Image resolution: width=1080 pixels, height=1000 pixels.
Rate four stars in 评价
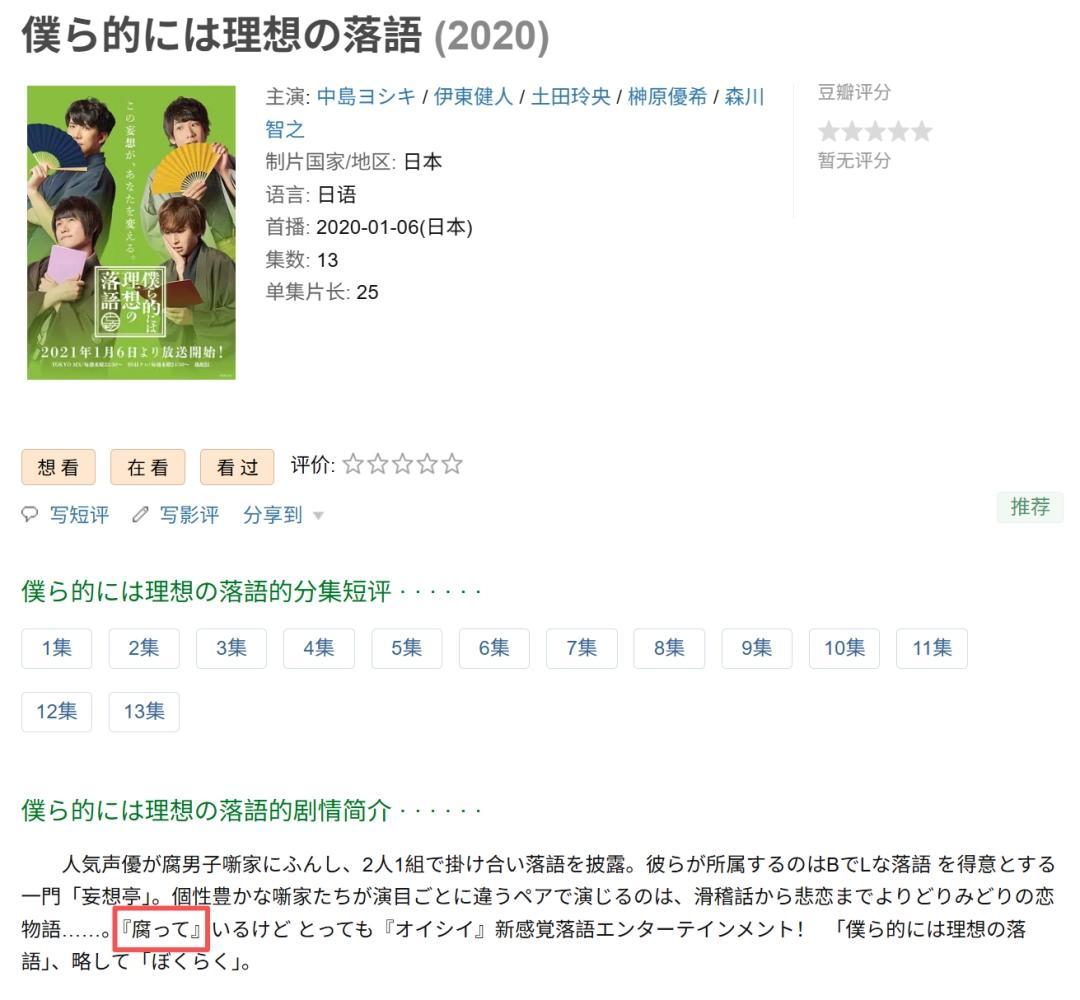point(427,464)
